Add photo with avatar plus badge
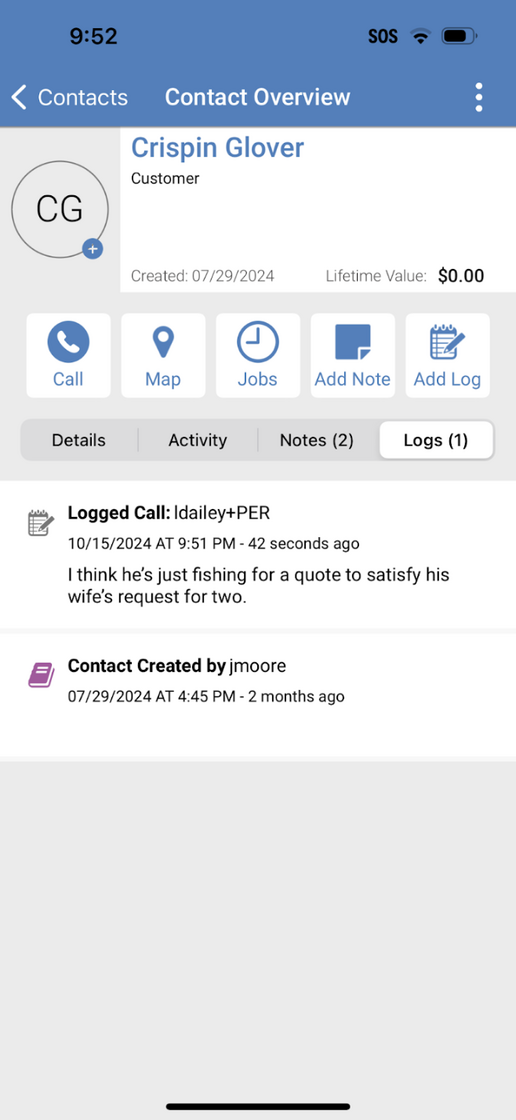 coord(93,250)
